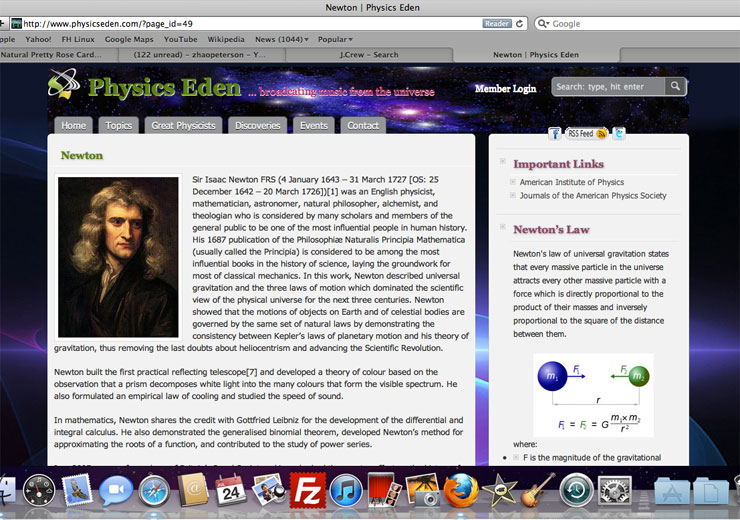Reload page with the refresh arrow
This screenshot has width=740, height=520.
(520, 24)
